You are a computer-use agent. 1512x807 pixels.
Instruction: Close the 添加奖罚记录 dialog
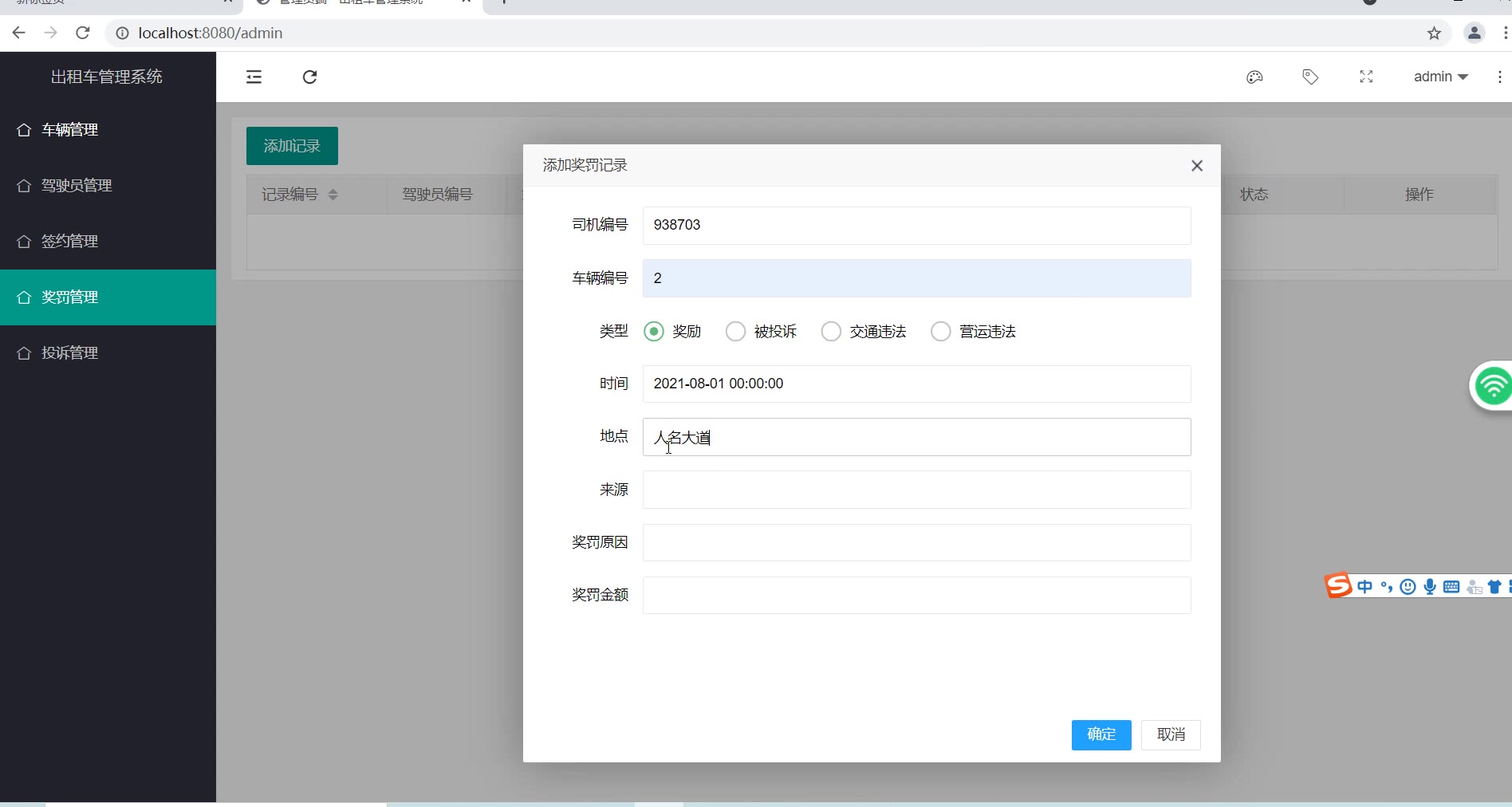pyautogui.click(x=1196, y=166)
